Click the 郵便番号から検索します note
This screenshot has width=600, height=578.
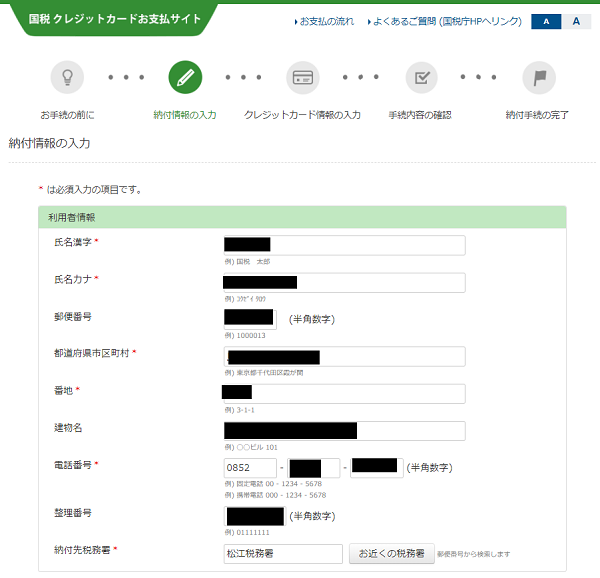[x=474, y=554]
